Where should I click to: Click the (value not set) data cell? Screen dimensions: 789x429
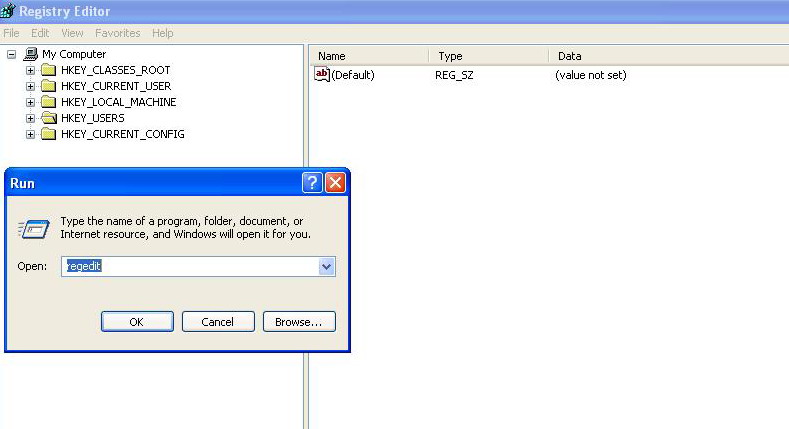(591, 75)
